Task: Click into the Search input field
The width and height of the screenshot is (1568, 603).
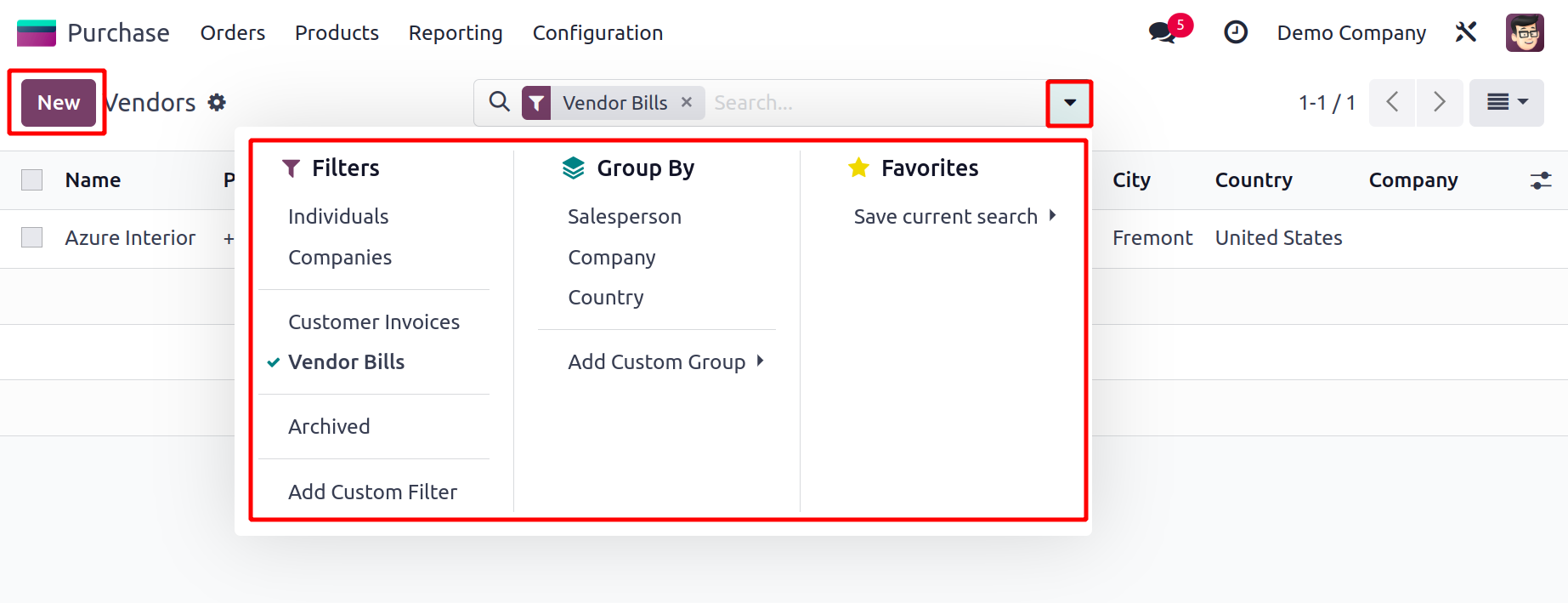Action: pyautogui.click(x=875, y=103)
